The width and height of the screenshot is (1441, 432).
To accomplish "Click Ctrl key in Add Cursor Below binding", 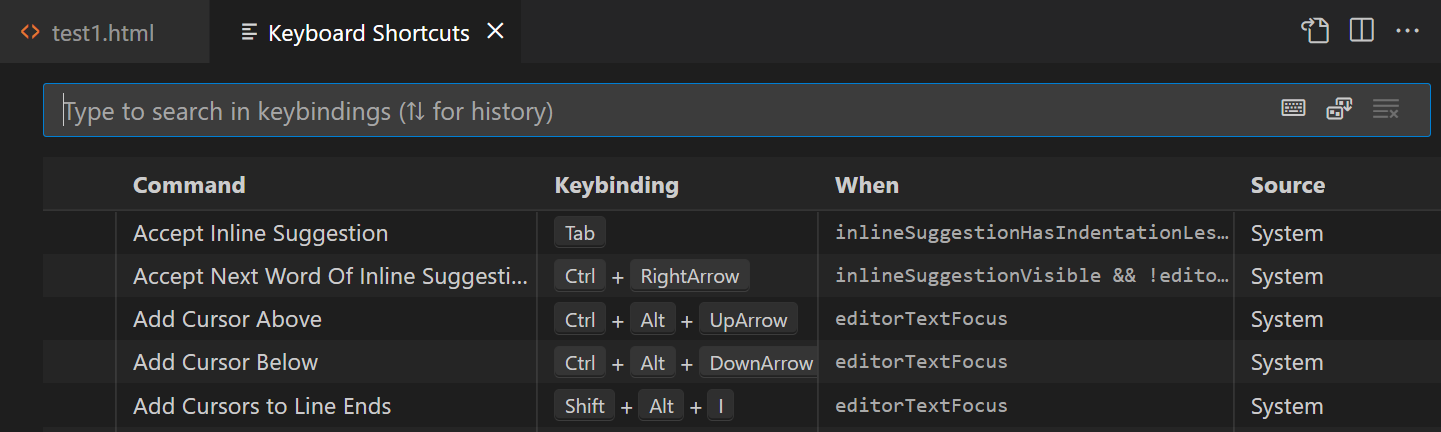I will coord(580,363).
